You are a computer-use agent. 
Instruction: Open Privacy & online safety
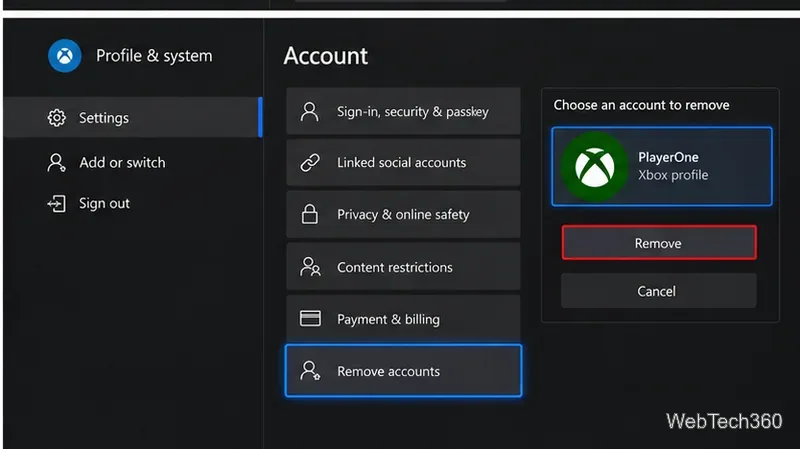click(x=404, y=214)
